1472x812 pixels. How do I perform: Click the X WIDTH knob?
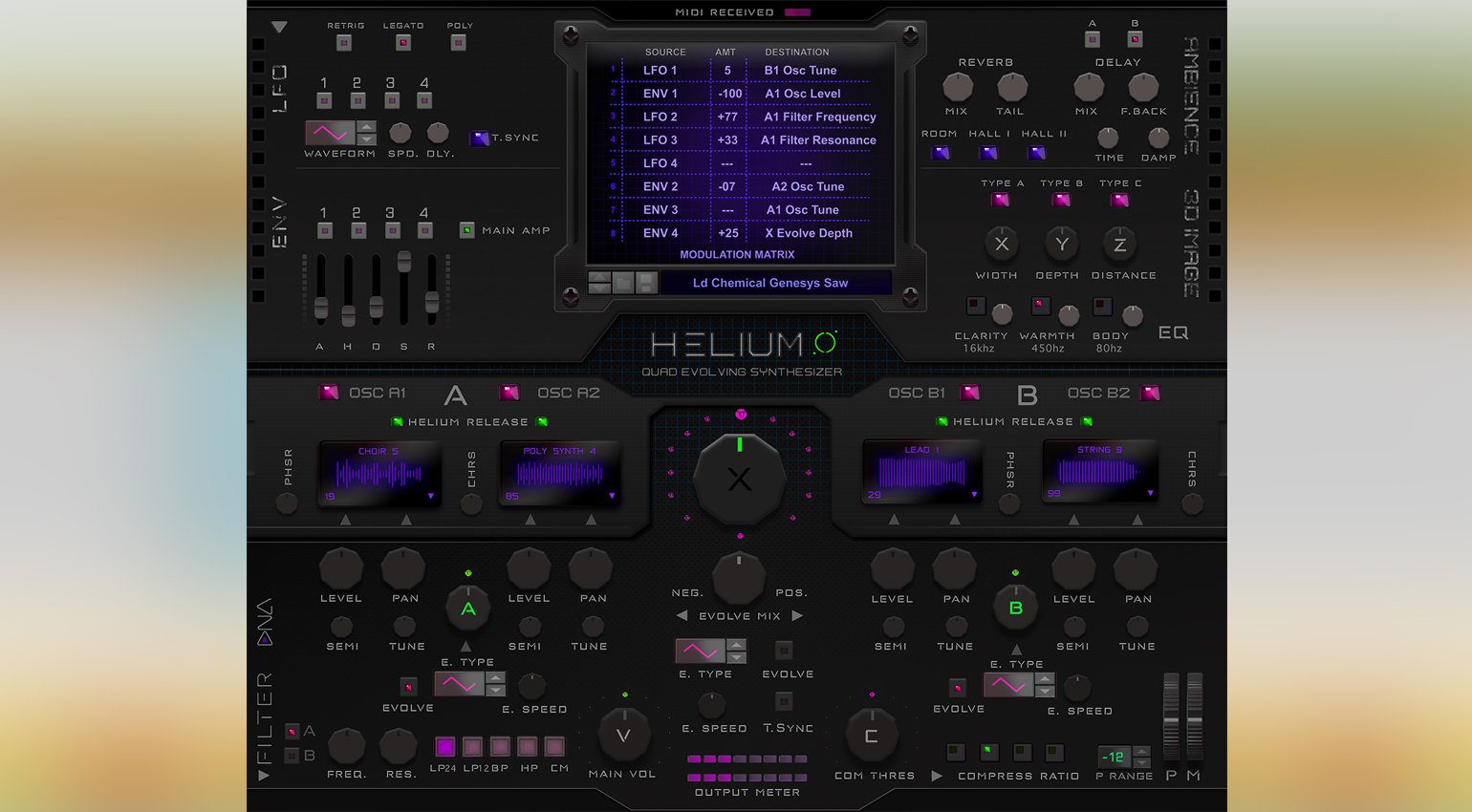pyautogui.click(x=1001, y=245)
